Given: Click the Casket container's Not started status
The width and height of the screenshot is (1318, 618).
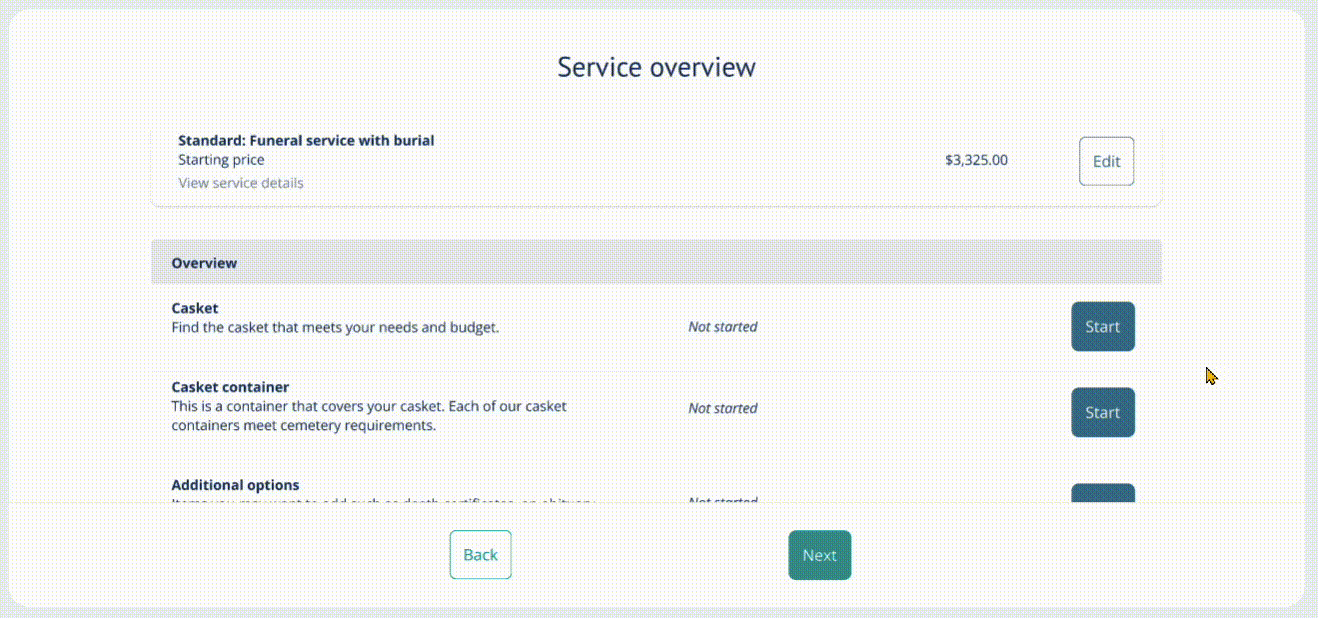Looking at the screenshot, I should click(722, 408).
